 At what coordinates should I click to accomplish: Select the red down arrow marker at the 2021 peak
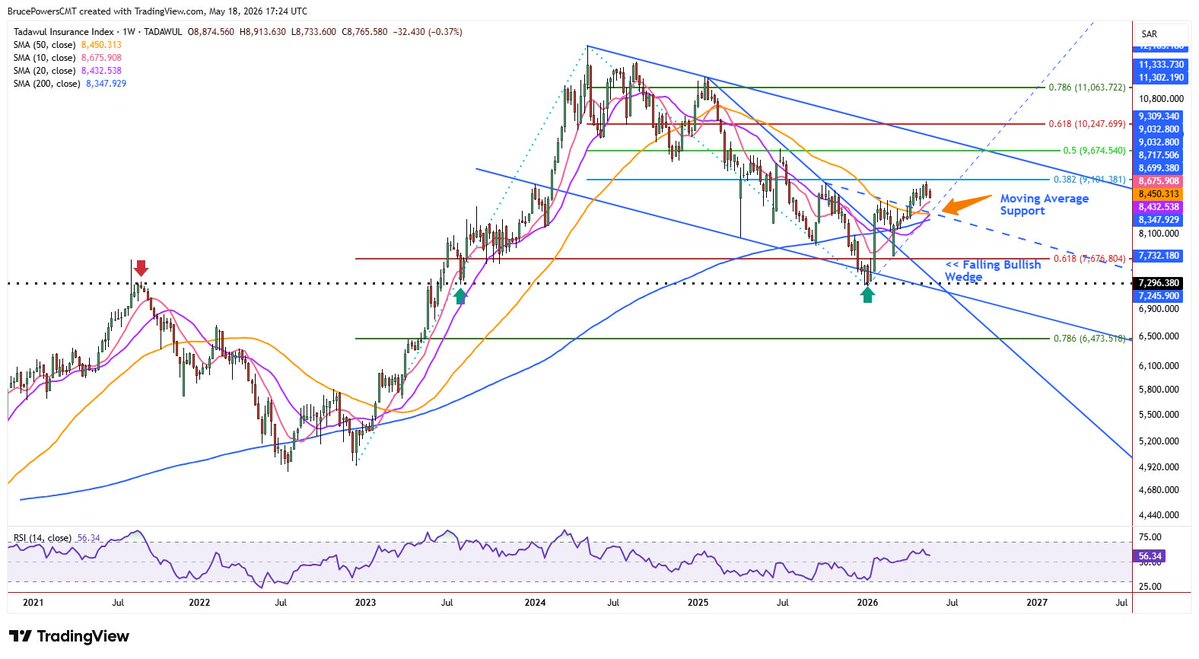pos(141,268)
